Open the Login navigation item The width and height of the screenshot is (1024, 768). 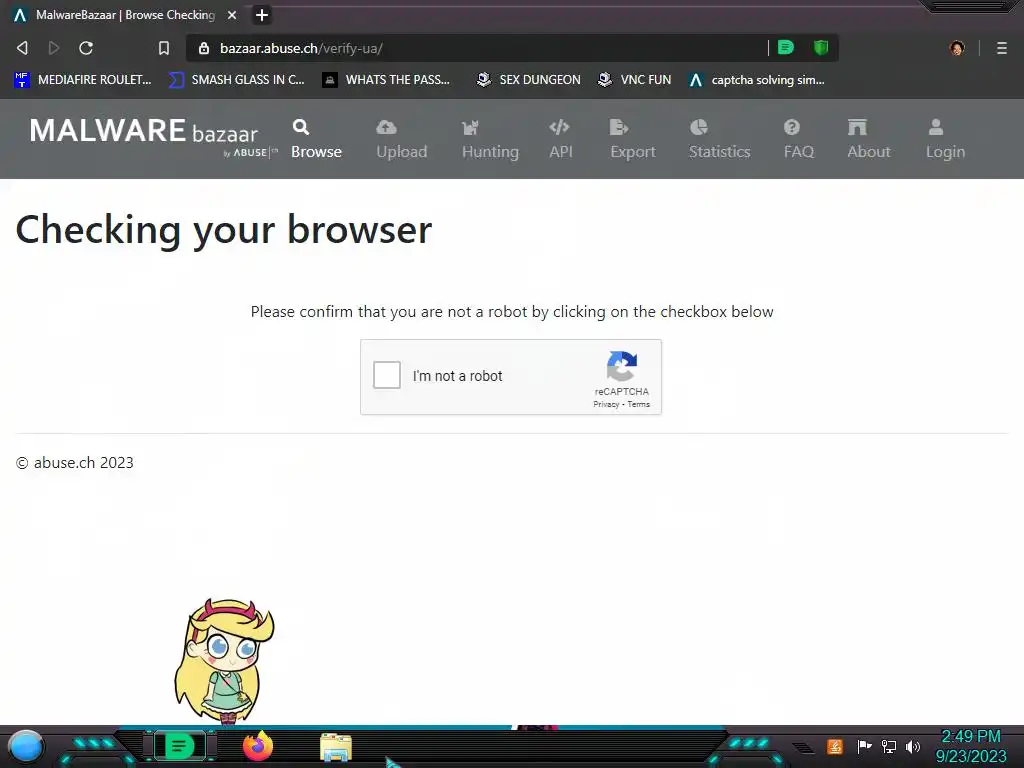point(945,138)
